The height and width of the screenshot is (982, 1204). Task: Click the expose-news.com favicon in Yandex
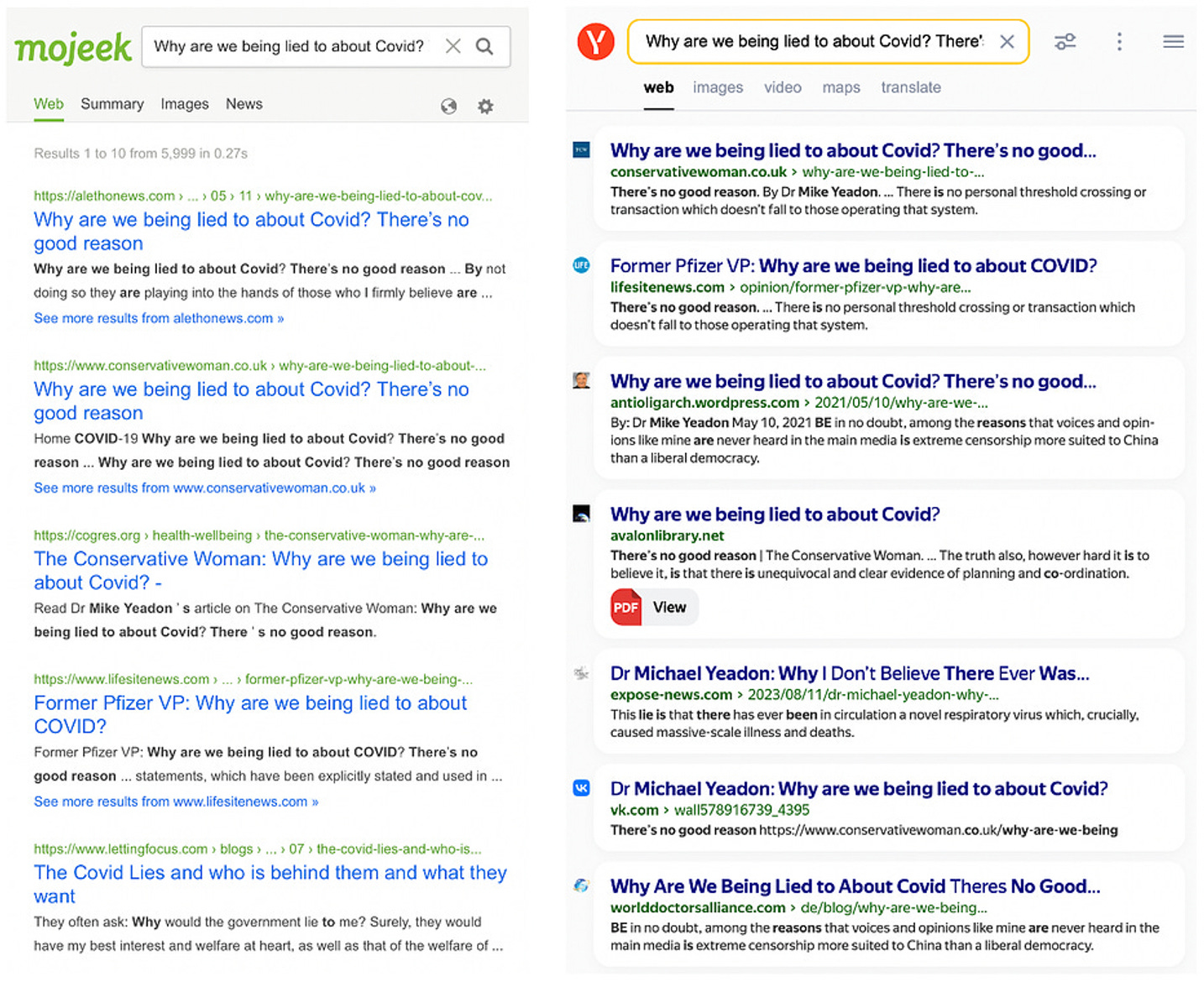tap(581, 673)
